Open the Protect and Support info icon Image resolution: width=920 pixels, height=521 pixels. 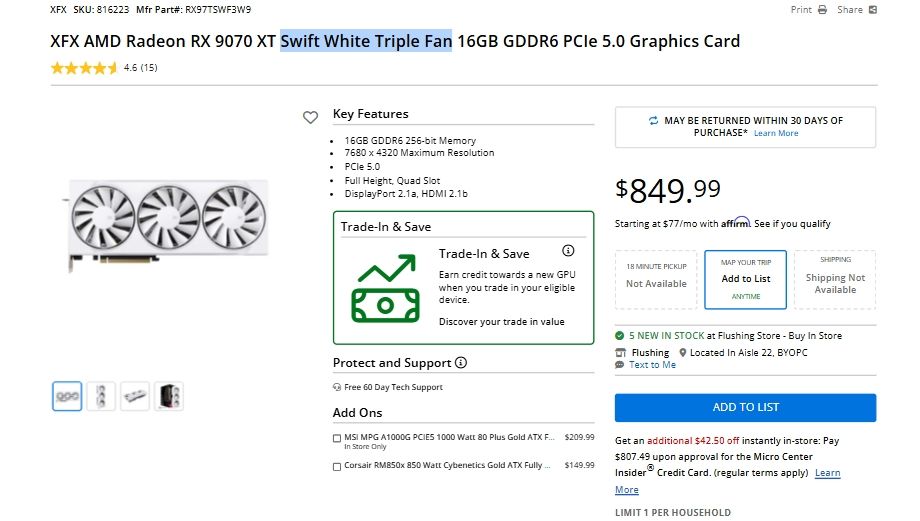[x=461, y=363]
